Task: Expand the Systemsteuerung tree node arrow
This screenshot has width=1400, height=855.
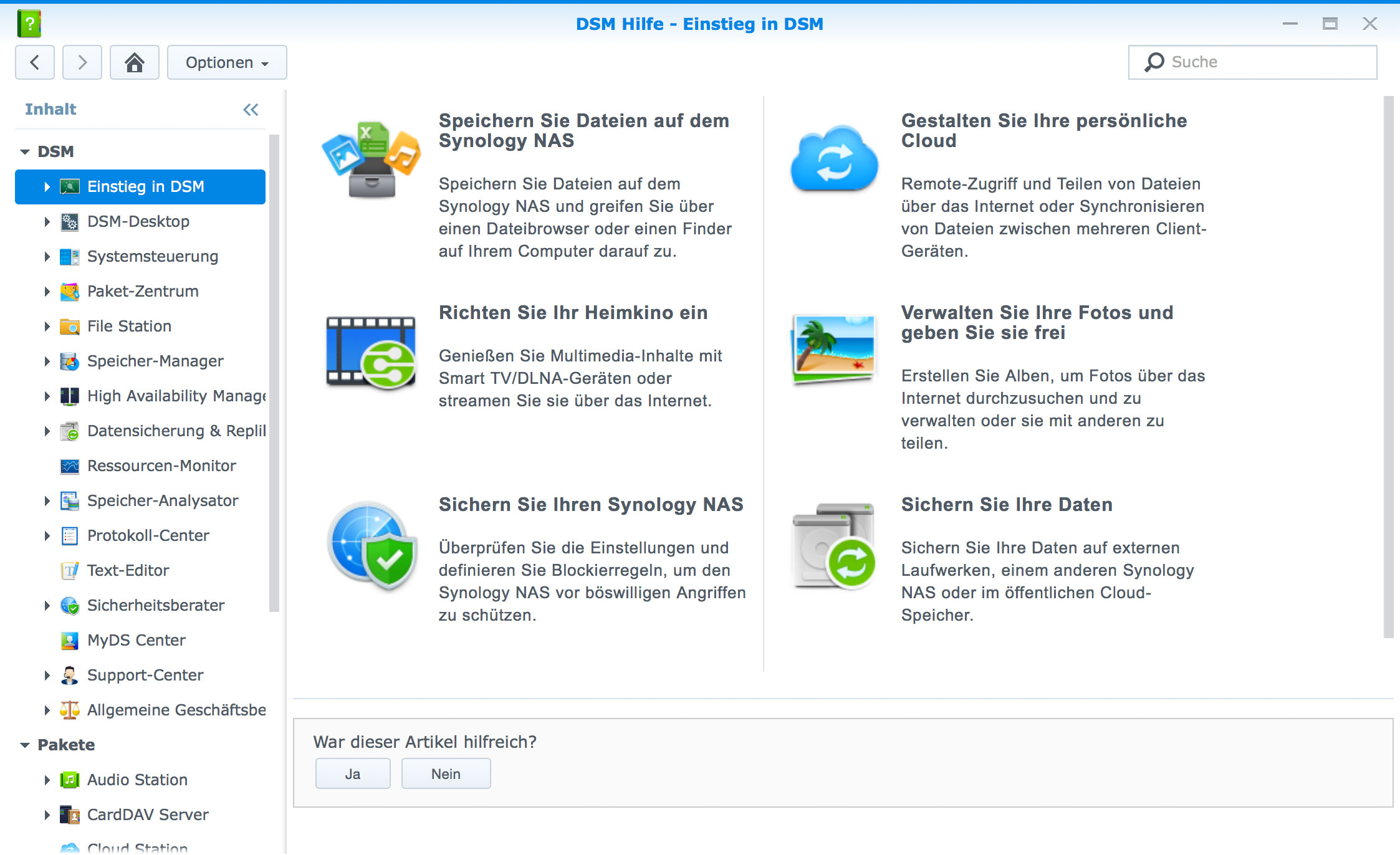Action: [x=47, y=256]
